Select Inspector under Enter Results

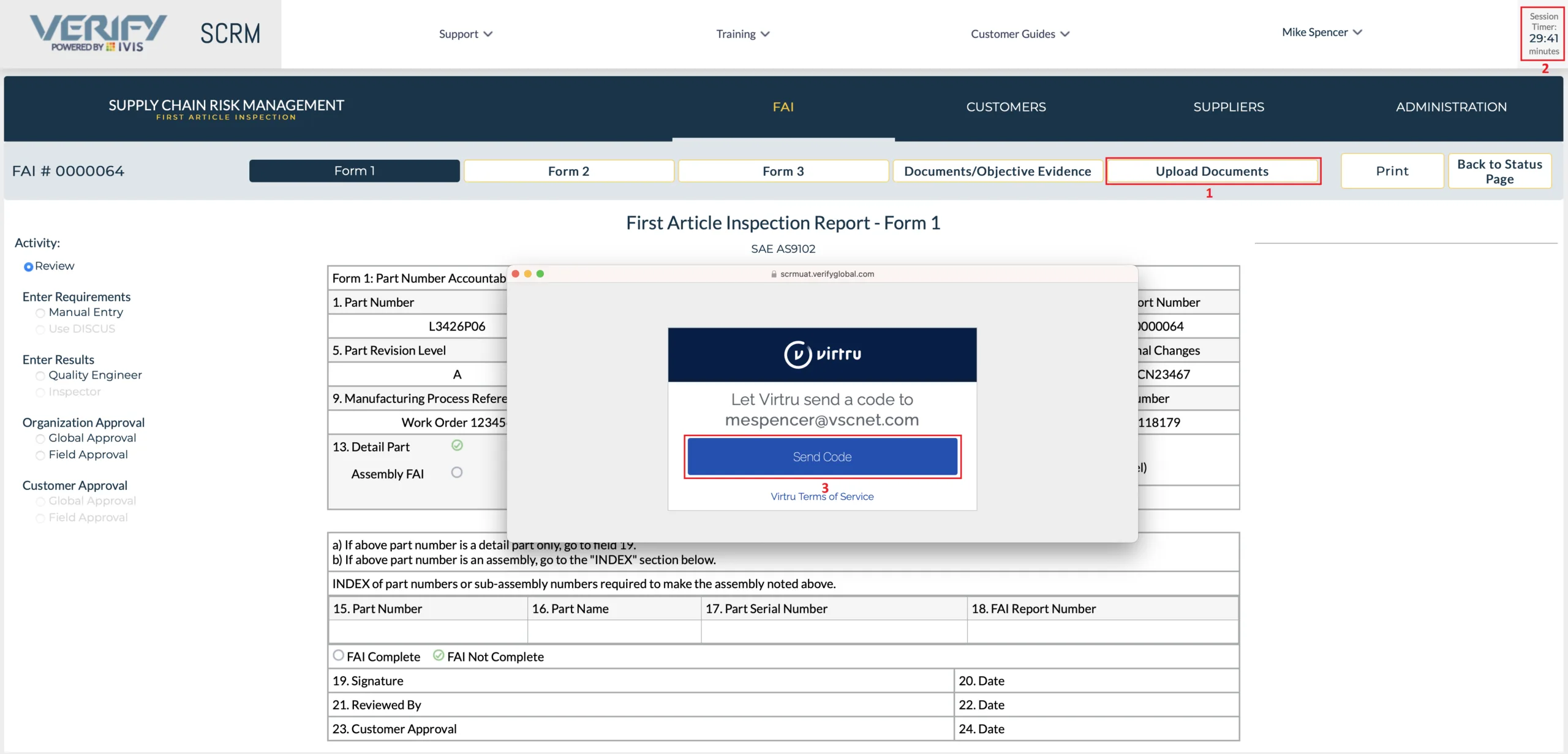click(x=40, y=392)
